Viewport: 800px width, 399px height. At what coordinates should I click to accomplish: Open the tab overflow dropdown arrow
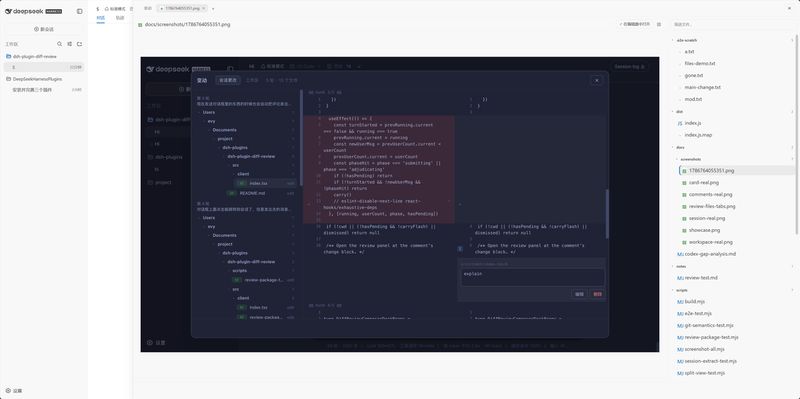pos(213,8)
